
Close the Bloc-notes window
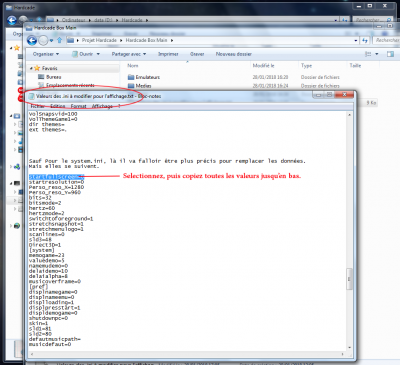click(344, 95)
